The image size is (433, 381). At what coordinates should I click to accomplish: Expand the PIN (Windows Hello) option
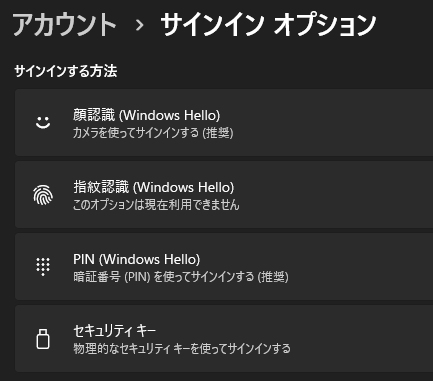224,267
